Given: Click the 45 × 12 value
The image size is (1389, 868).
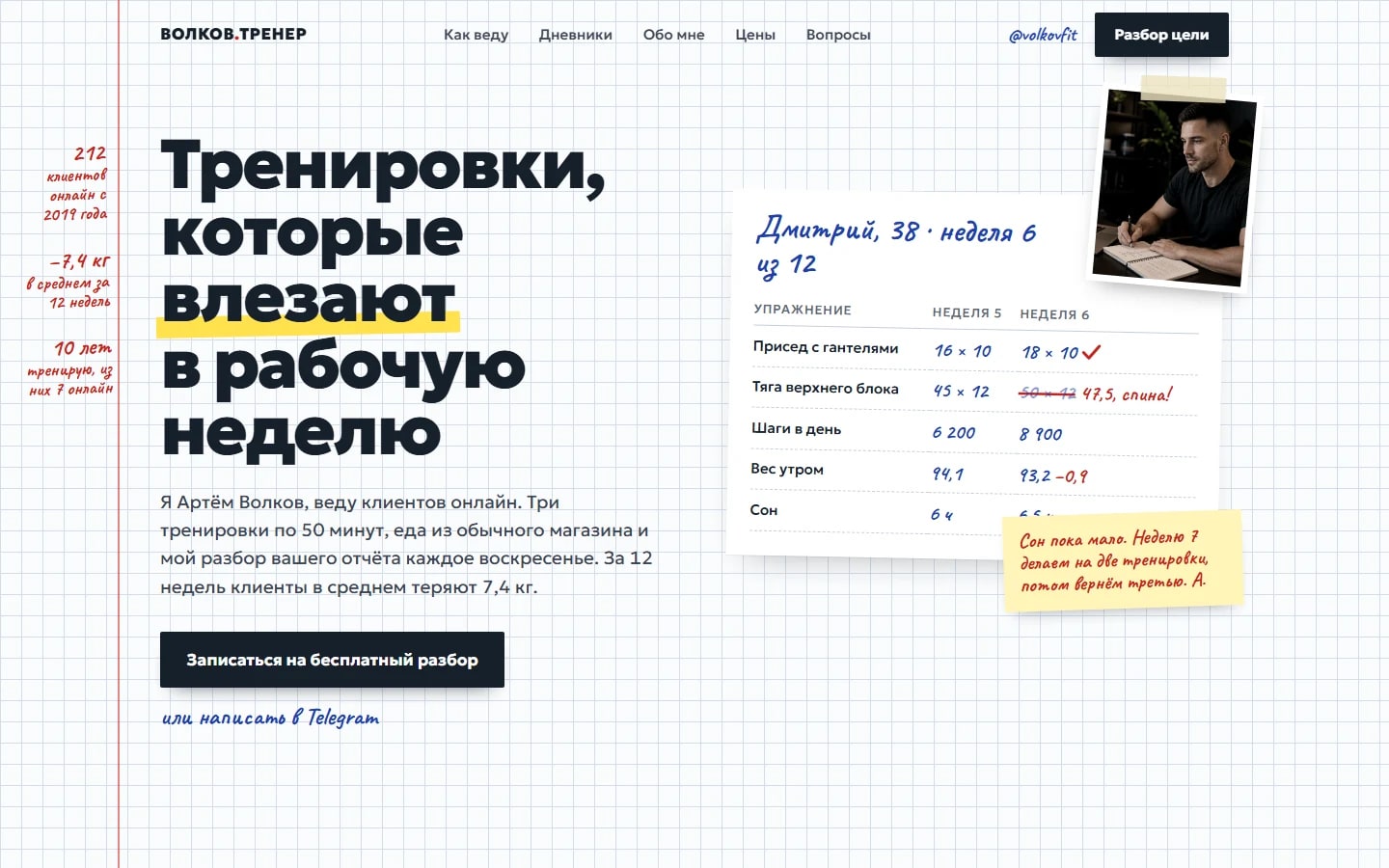Looking at the screenshot, I should point(961,392).
